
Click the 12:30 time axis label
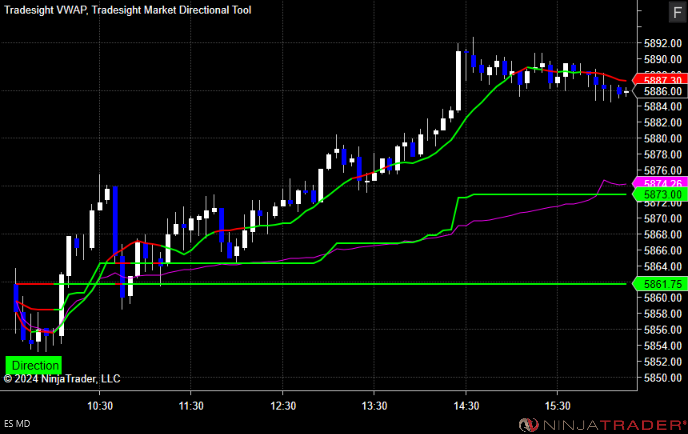[283, 406]
